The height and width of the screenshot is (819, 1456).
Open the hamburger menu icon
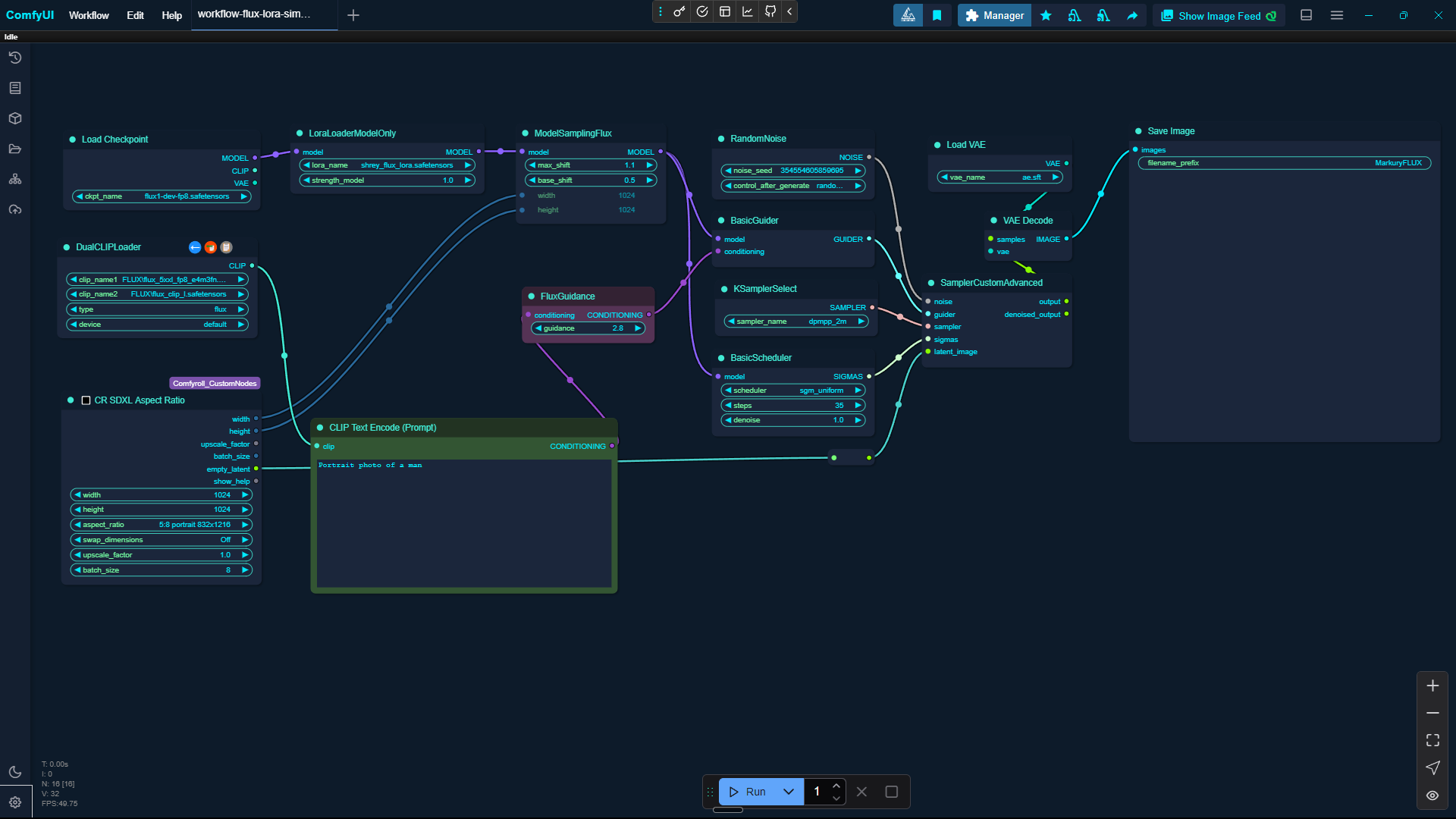1337,15
